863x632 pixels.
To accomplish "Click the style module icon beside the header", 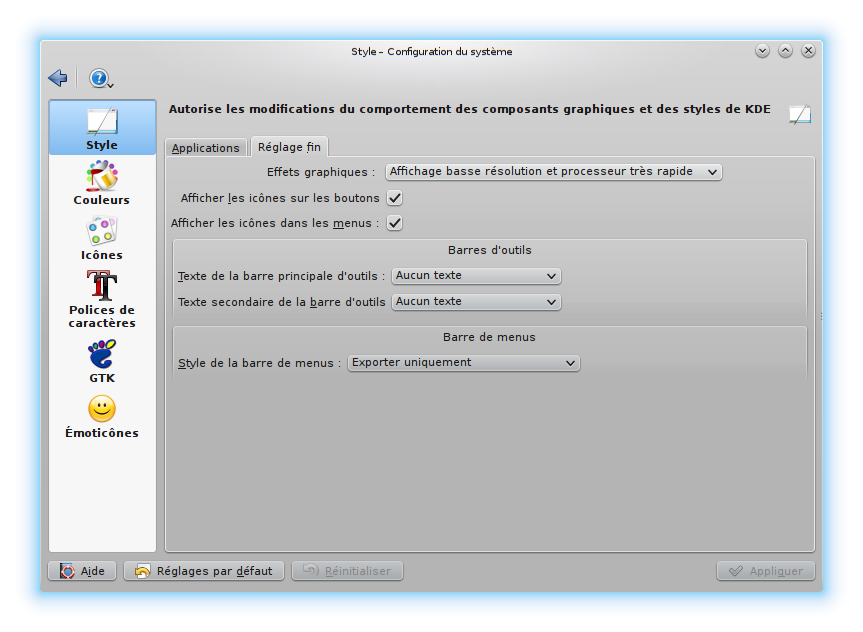I will pyautogui.click(x=799, y=114).
